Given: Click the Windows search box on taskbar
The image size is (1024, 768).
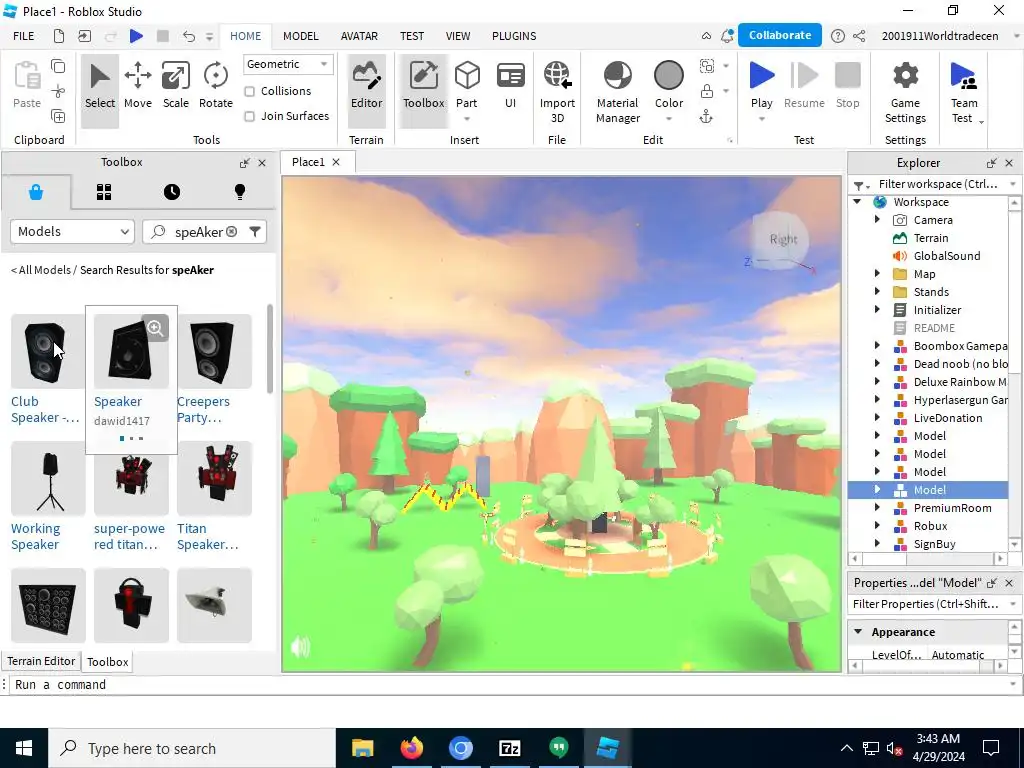Looking at the screenshot, I should 192,748.
